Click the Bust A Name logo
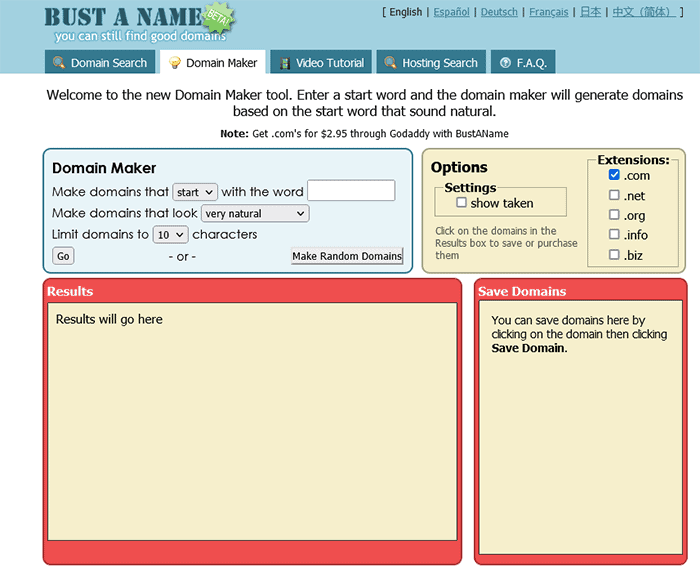 [124, 17]
